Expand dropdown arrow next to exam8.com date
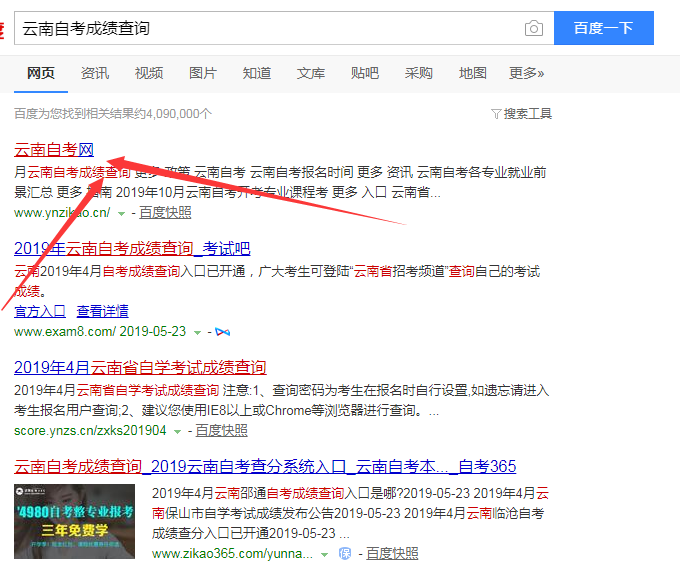680x574 pixels. tap(198, 331)
